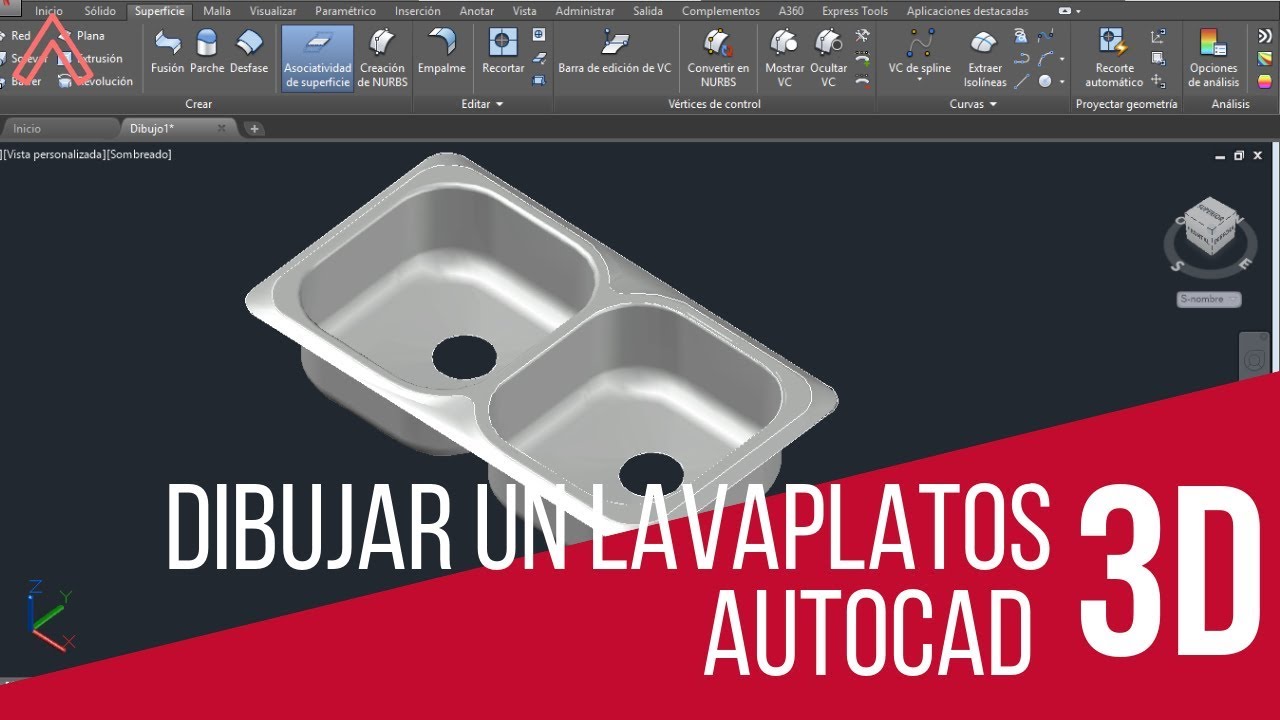Image resolution: width=1280 pixels, height=720 pixels.
Task: Open the Vista ribbon tab
Action: click(x=524, y=11)
